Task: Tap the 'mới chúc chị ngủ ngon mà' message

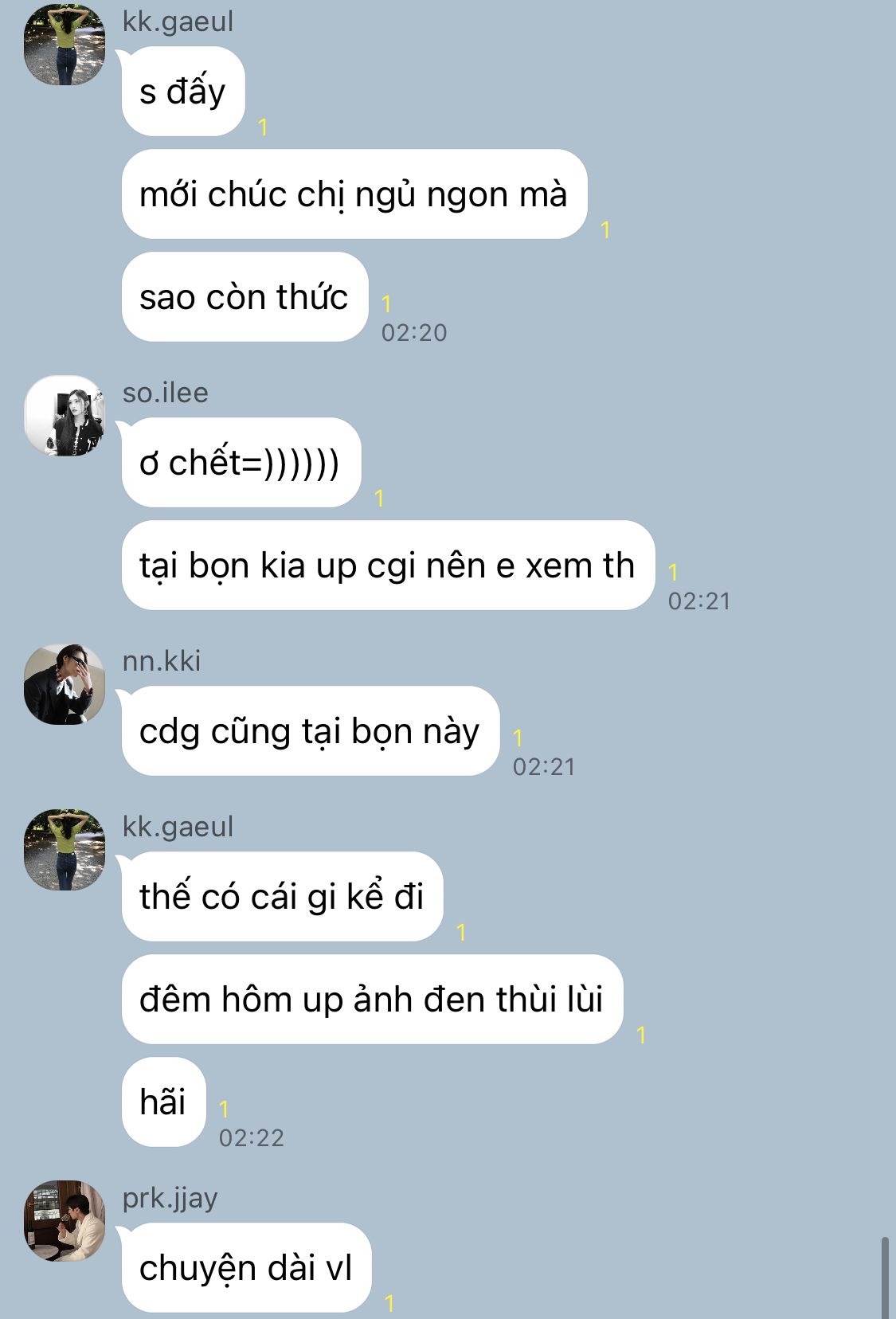Action: [354, 194]
